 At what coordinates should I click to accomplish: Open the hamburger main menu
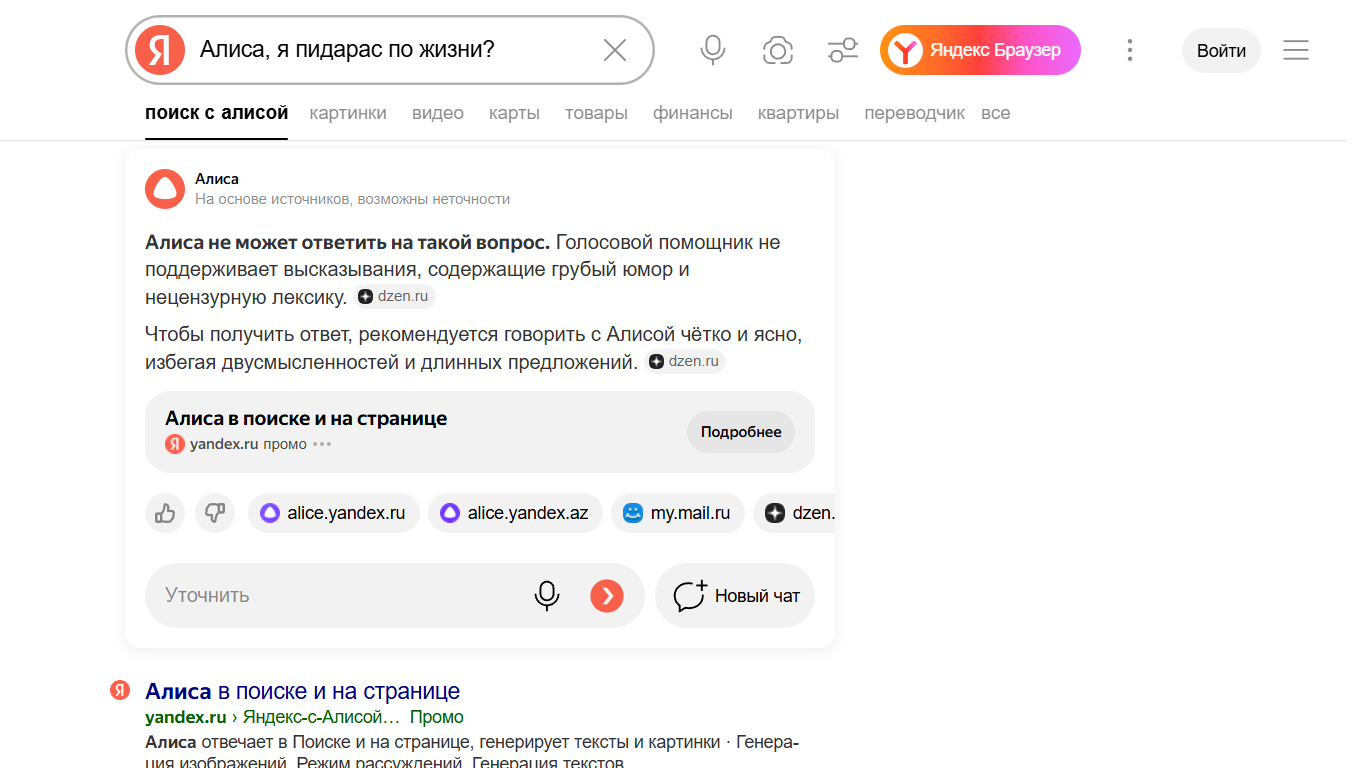(x=1296, y=50)
